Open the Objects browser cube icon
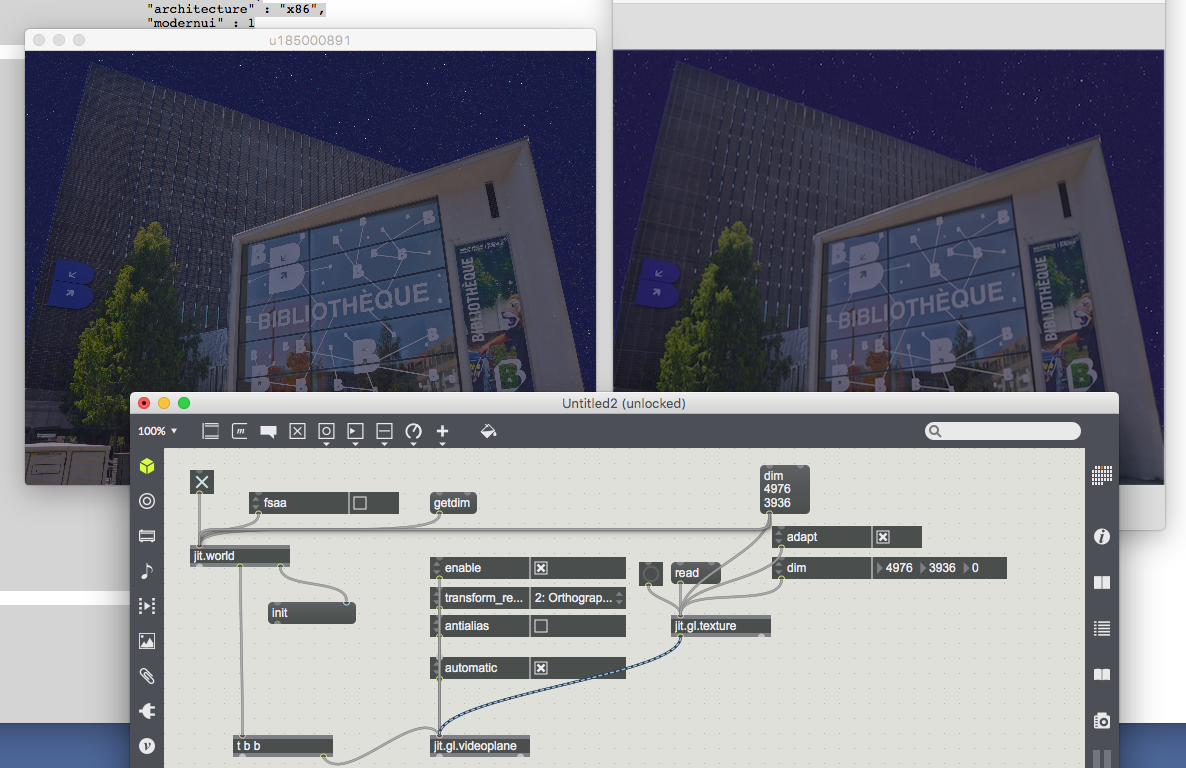This screenshot has width=1186, height=768. pos(147,466)
